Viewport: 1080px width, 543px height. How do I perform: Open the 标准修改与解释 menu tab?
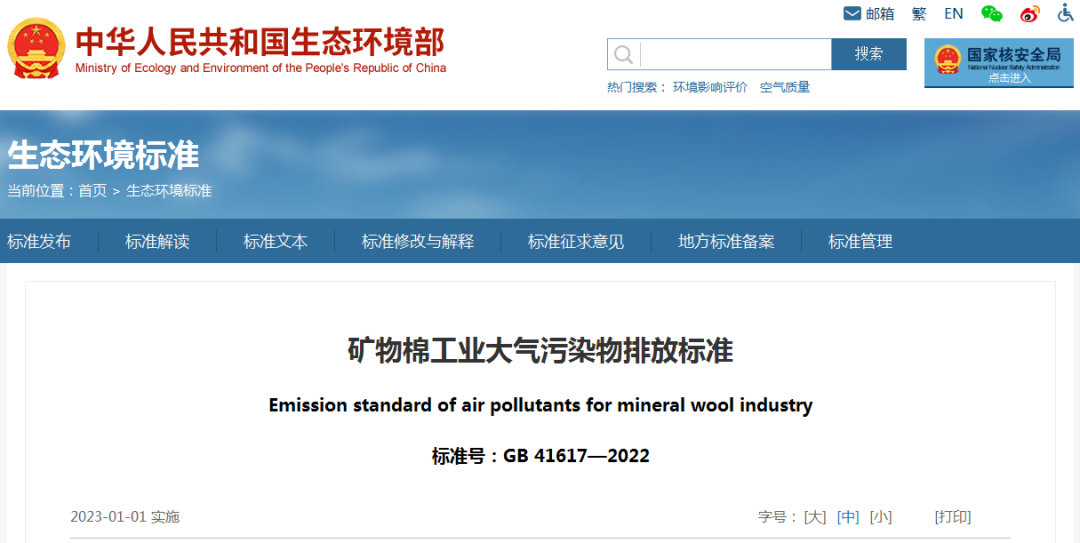tap(417, 241)
